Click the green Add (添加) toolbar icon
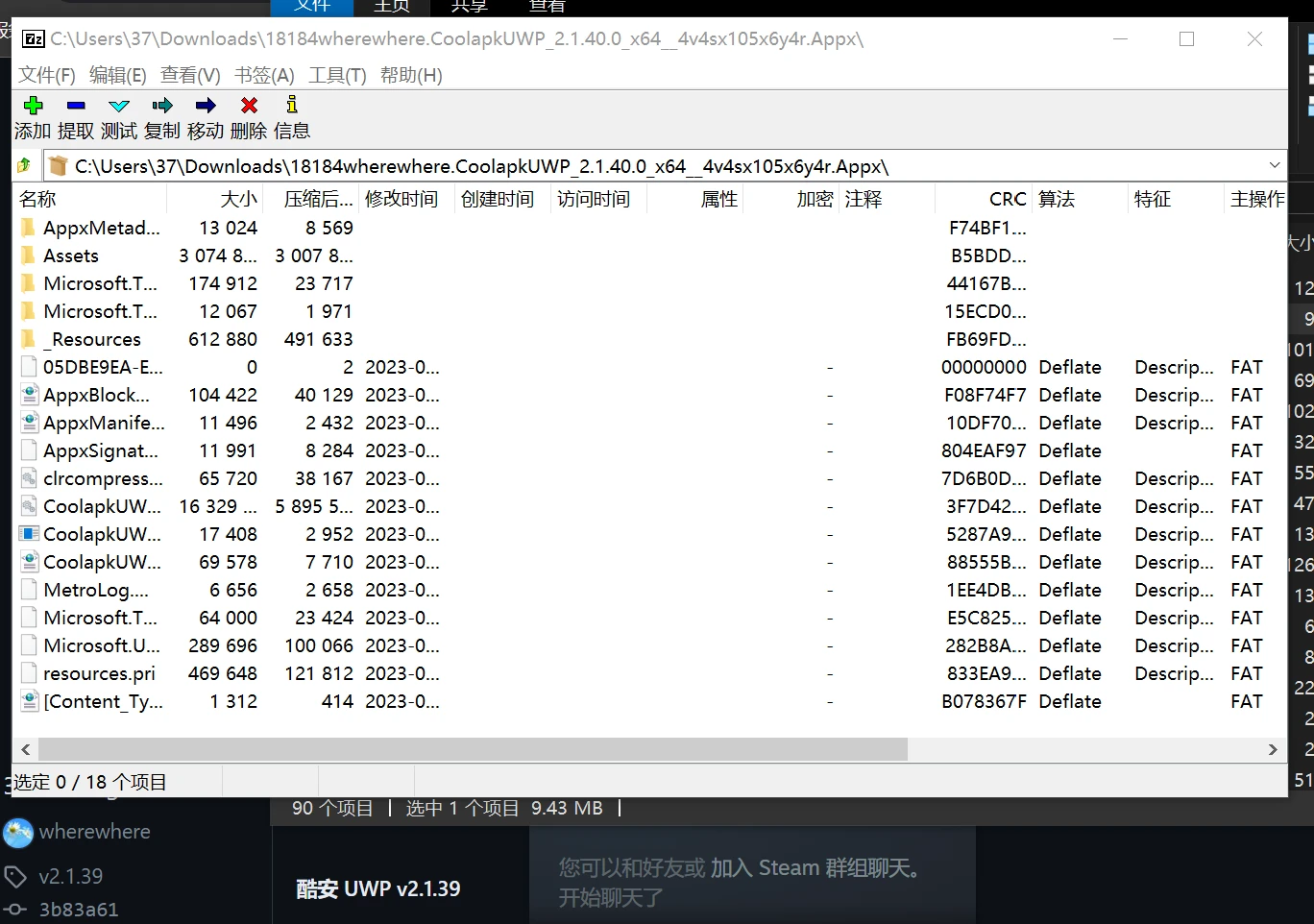Viewport: 1314px width, 924px height. (34, 106)
